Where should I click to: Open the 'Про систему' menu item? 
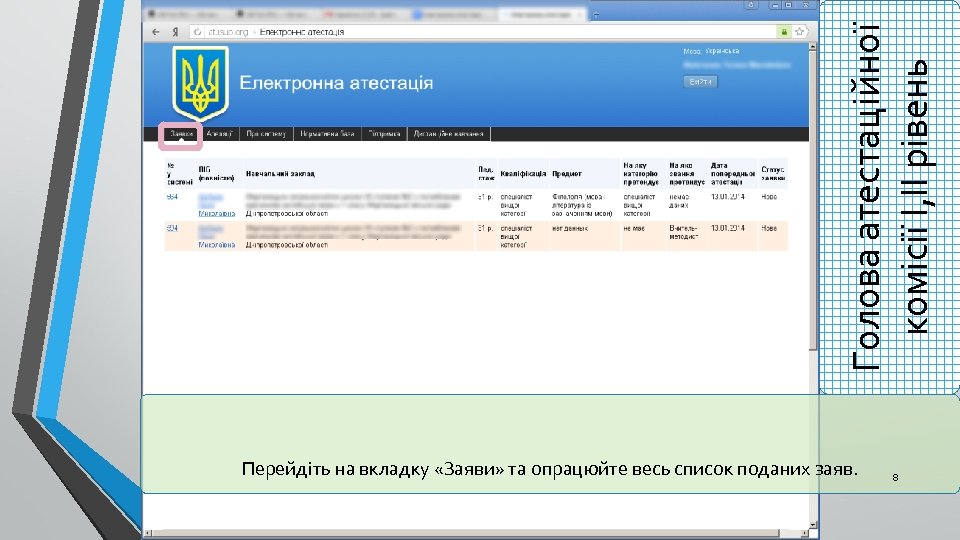click(x=266, y=133)
